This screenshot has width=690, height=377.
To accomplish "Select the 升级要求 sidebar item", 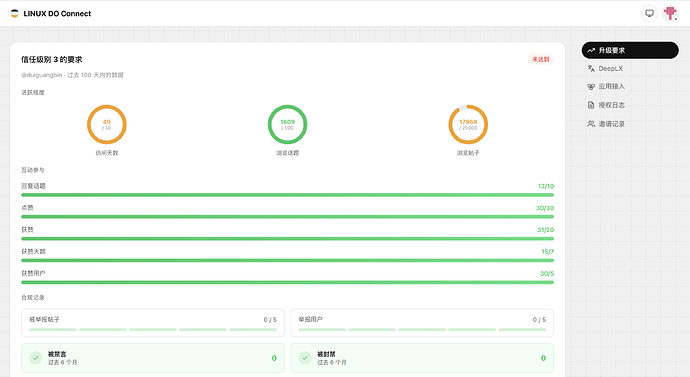I will pyautogui.click(x=630, y=50).
